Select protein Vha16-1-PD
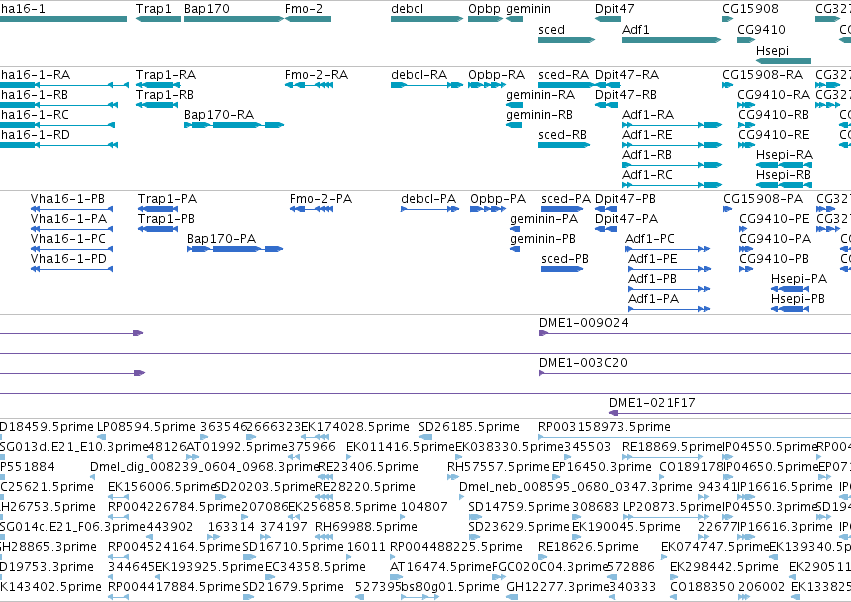 click(72, 269)
